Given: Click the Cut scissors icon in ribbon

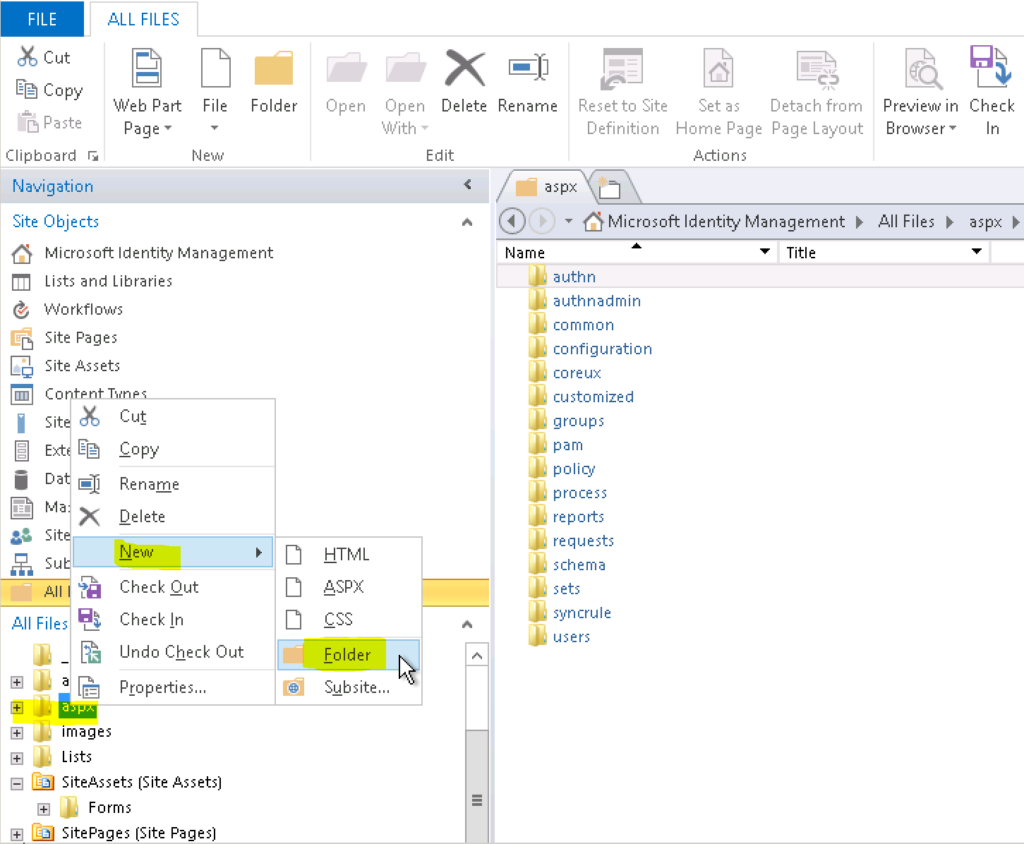Looking at the screenshot, I should tap(28, 57).
